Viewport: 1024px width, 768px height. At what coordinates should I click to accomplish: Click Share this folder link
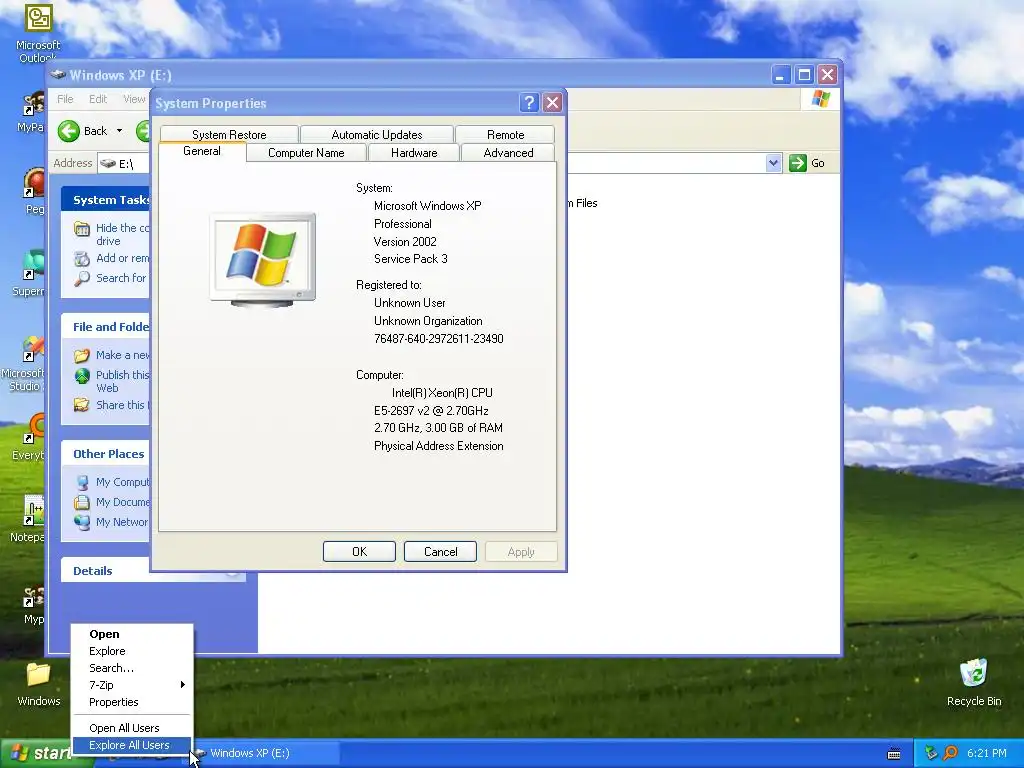[x=121, y=405]
